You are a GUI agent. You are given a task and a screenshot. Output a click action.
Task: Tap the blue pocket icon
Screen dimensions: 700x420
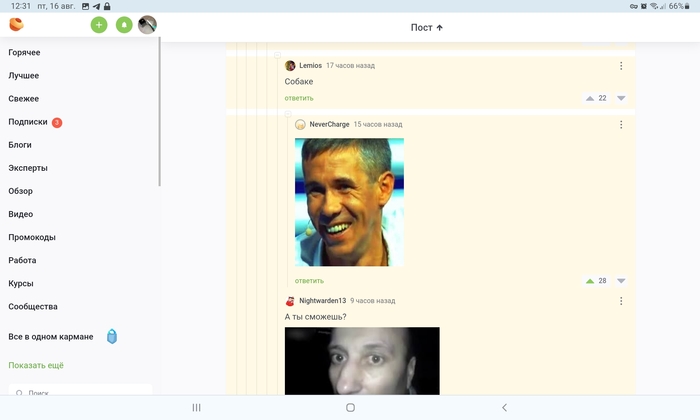point(112,337)
